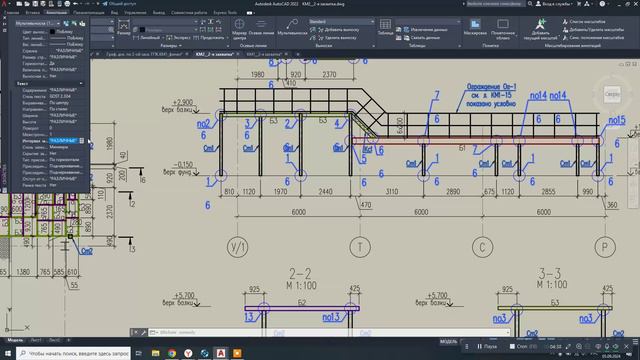Click Связать данные button

pos(422,38)
